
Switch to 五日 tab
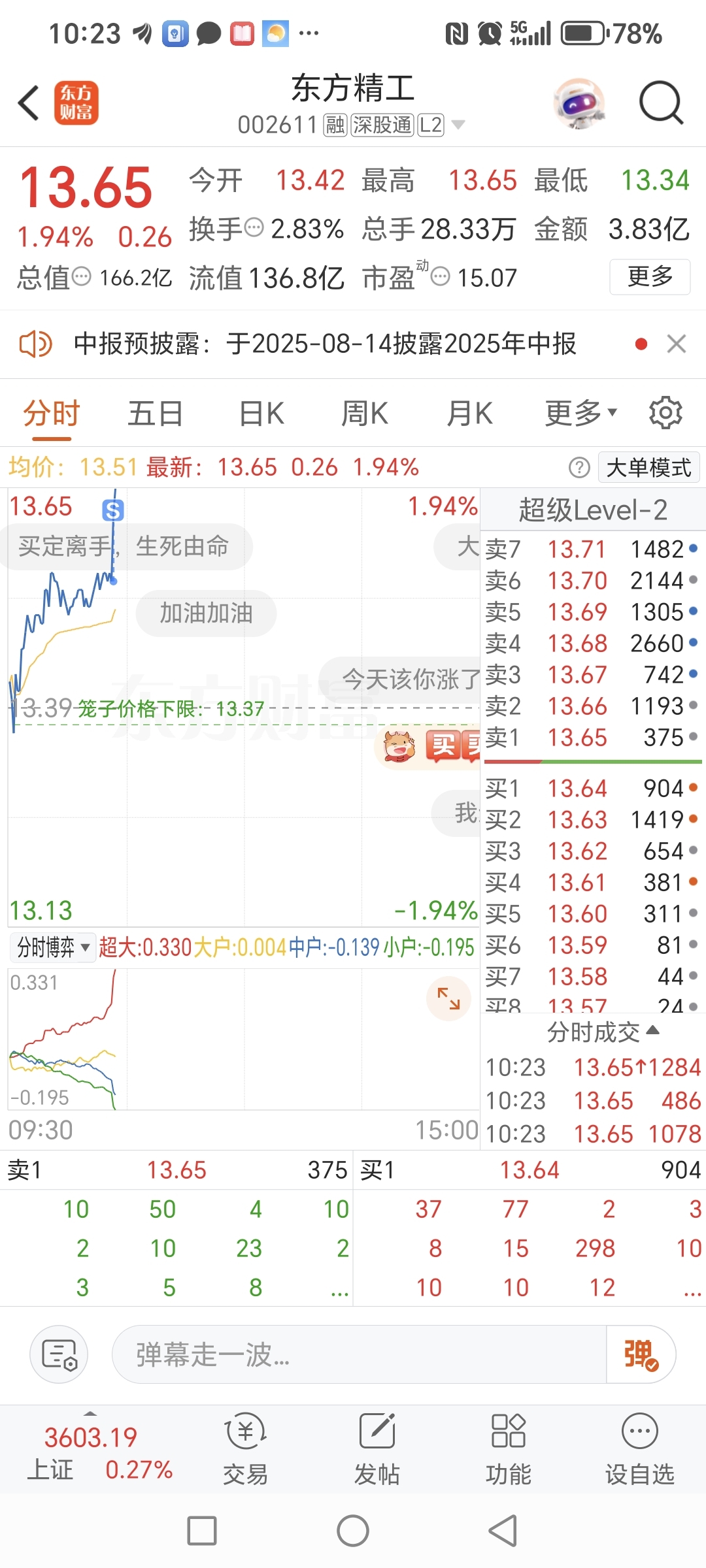[156, 414]
